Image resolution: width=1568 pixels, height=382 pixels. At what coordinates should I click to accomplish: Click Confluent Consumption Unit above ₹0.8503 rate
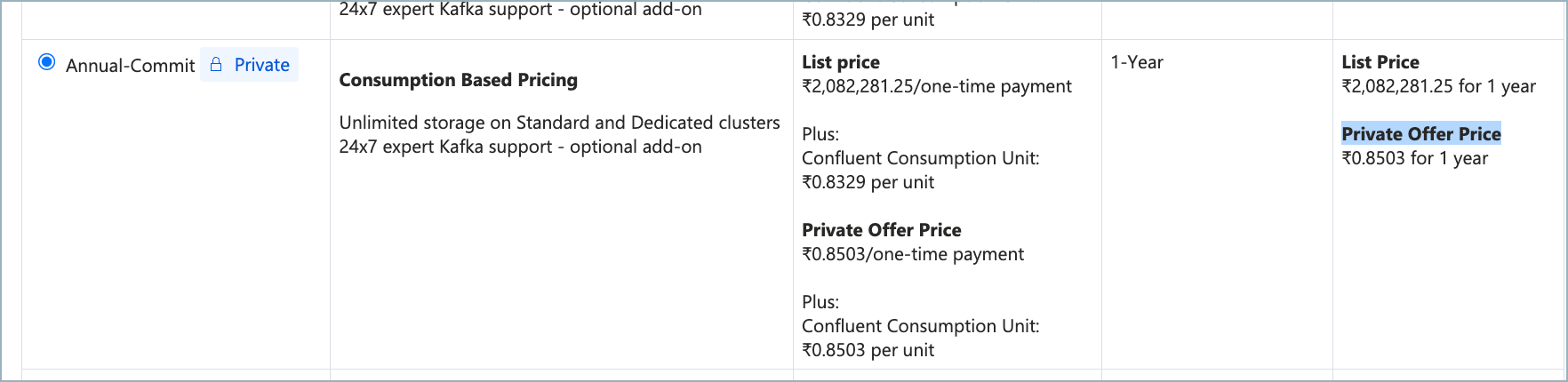pyautogui.click(x=920, y=326)
